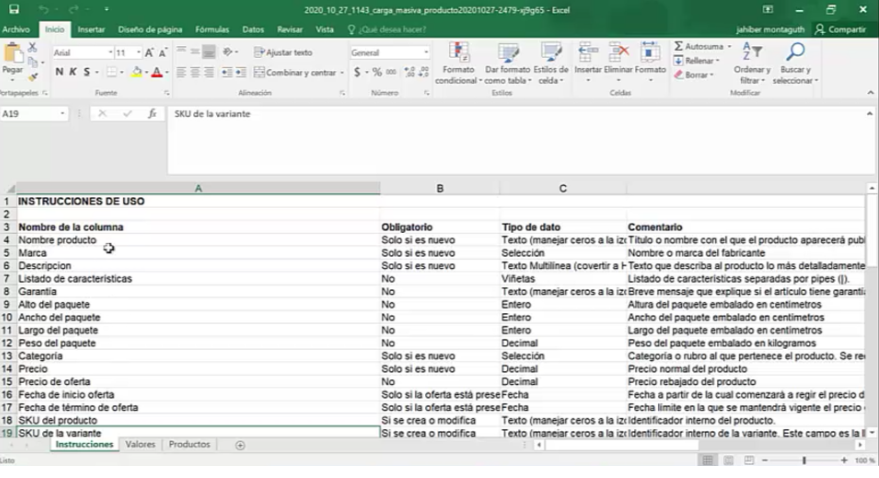This screenshot has height=478, width=879.
Task: Switch to the Datos tab
Action: coord(253,29)
